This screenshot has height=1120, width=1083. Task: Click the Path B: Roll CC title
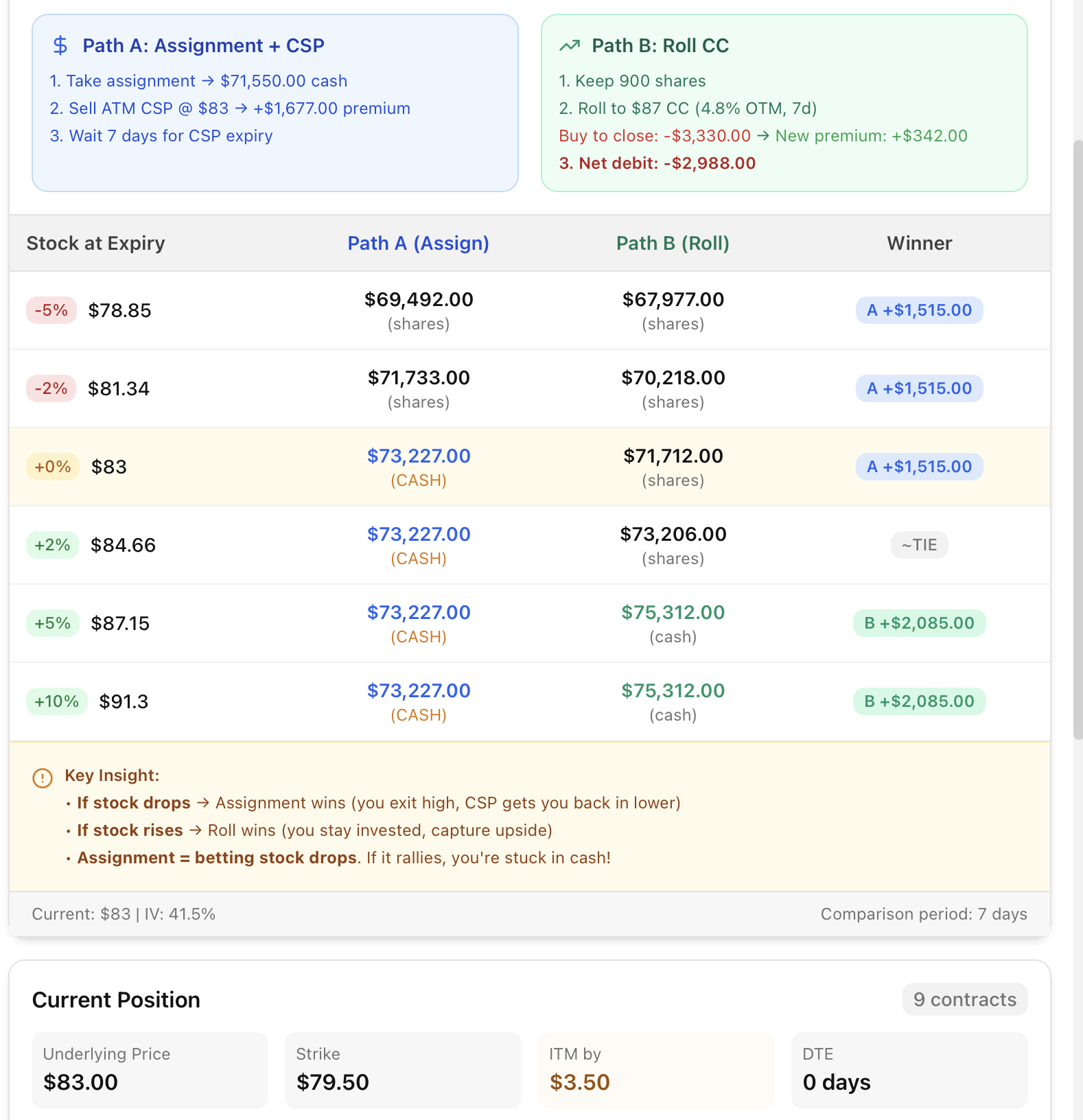coord(660,45)
